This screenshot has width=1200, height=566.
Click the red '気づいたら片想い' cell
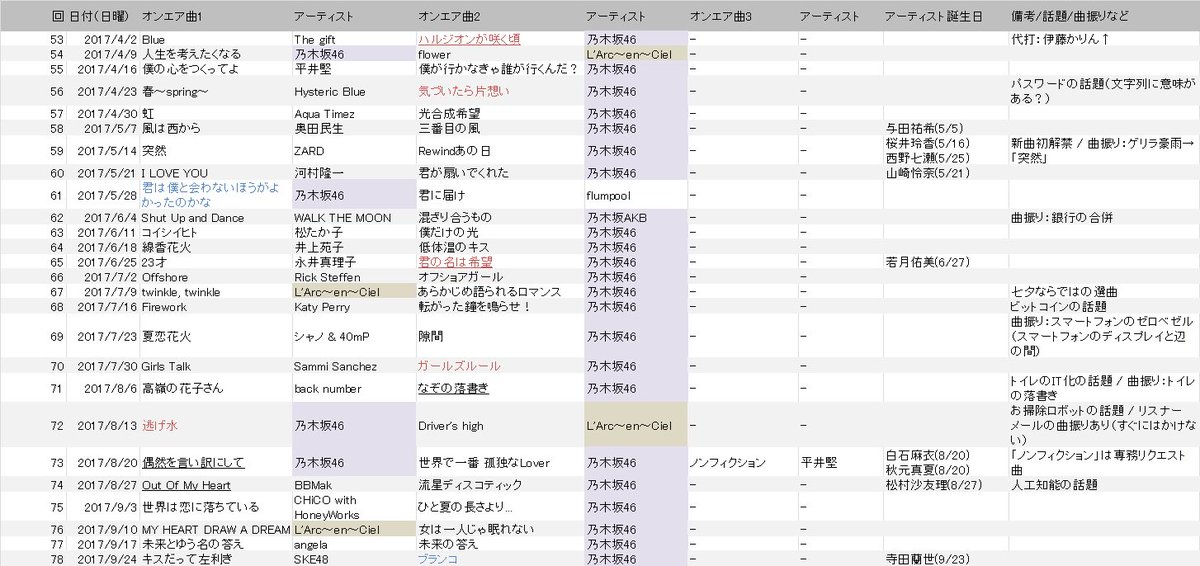tap(464, 91)
